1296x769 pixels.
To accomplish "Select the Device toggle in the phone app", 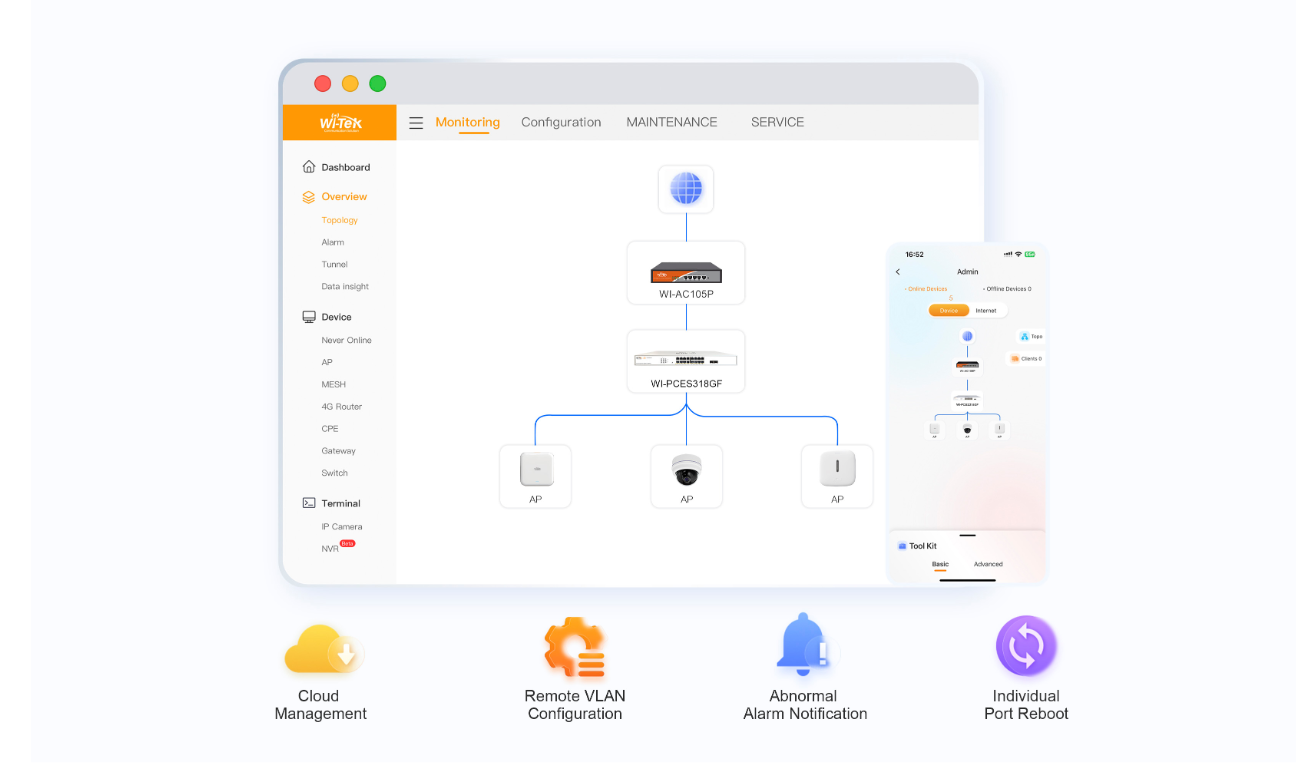I will tap(948, 311).
